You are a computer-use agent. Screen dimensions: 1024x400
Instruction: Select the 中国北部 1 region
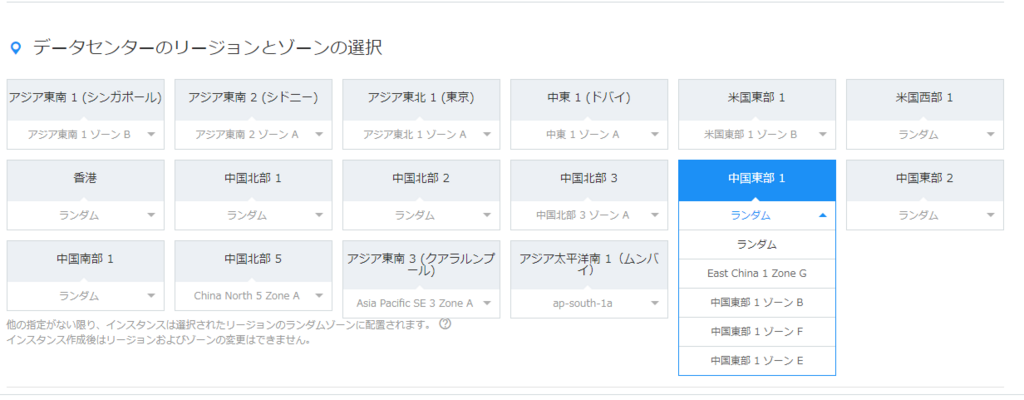coord(253,179)
